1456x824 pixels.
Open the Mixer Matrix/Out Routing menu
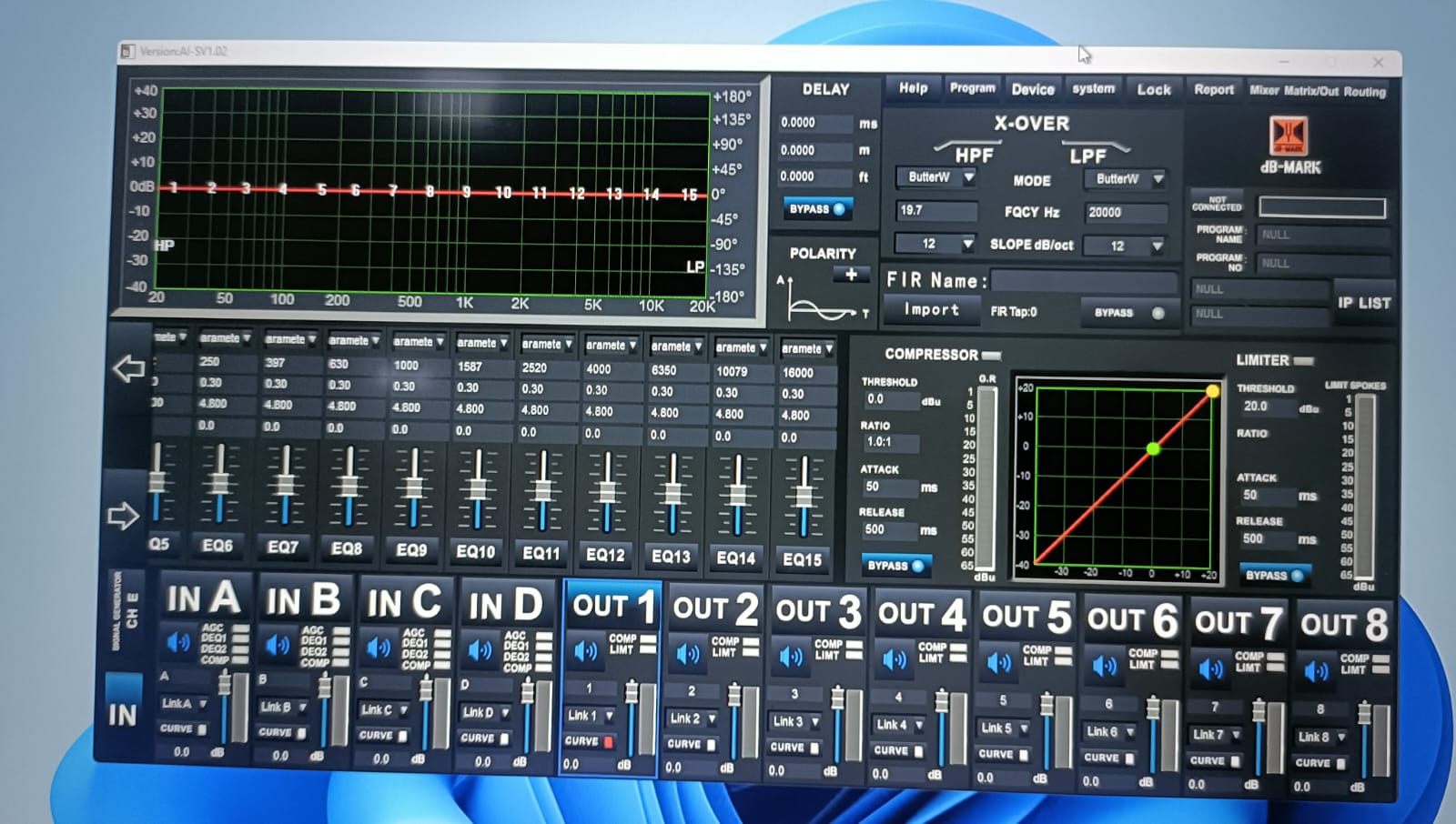coord(1318,91)
